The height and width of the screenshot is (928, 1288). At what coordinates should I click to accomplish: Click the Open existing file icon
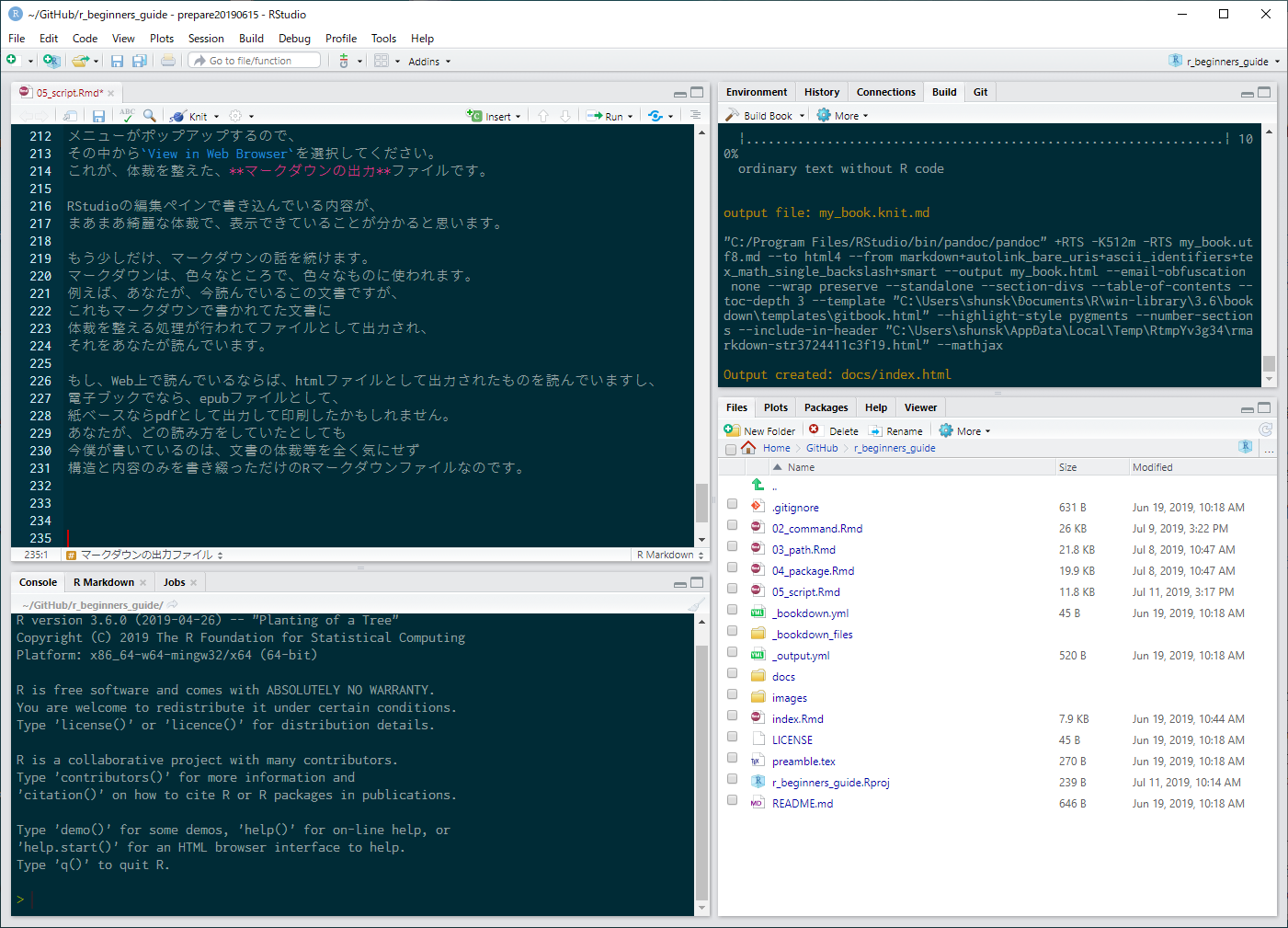[x=80, y=61]
